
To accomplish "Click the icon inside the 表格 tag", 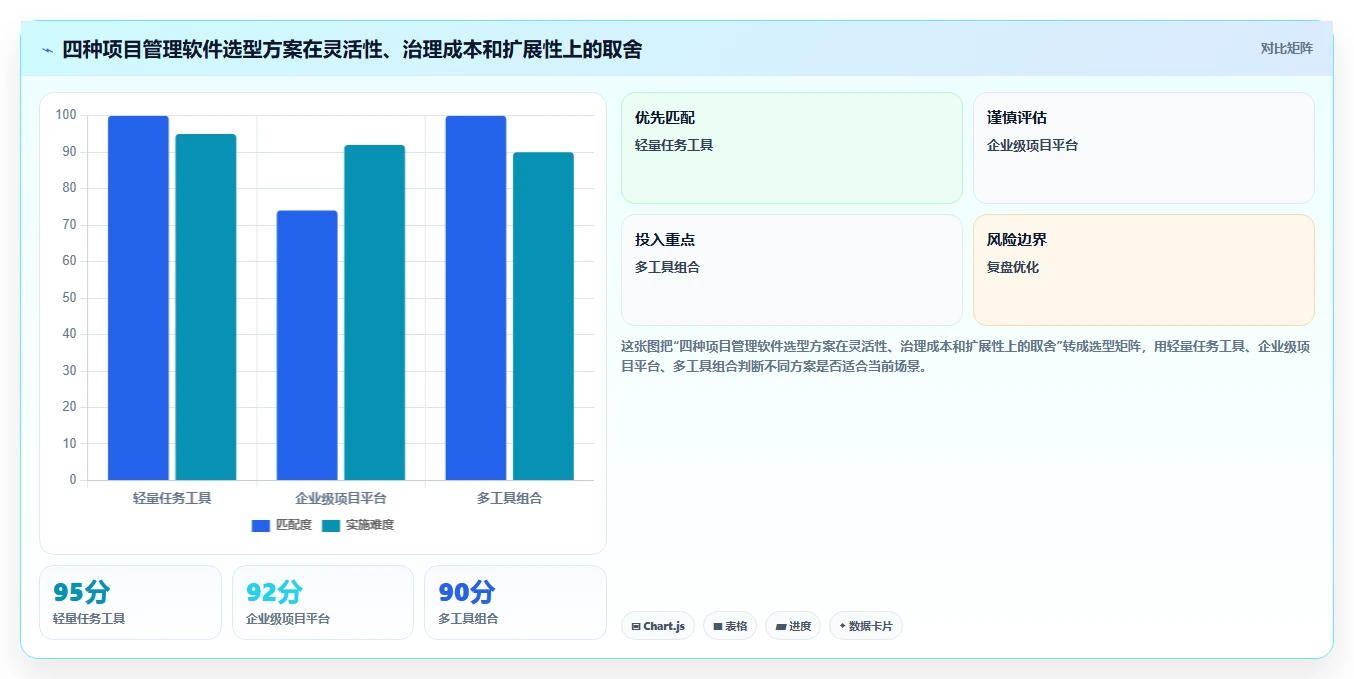I will coord(717,627).
